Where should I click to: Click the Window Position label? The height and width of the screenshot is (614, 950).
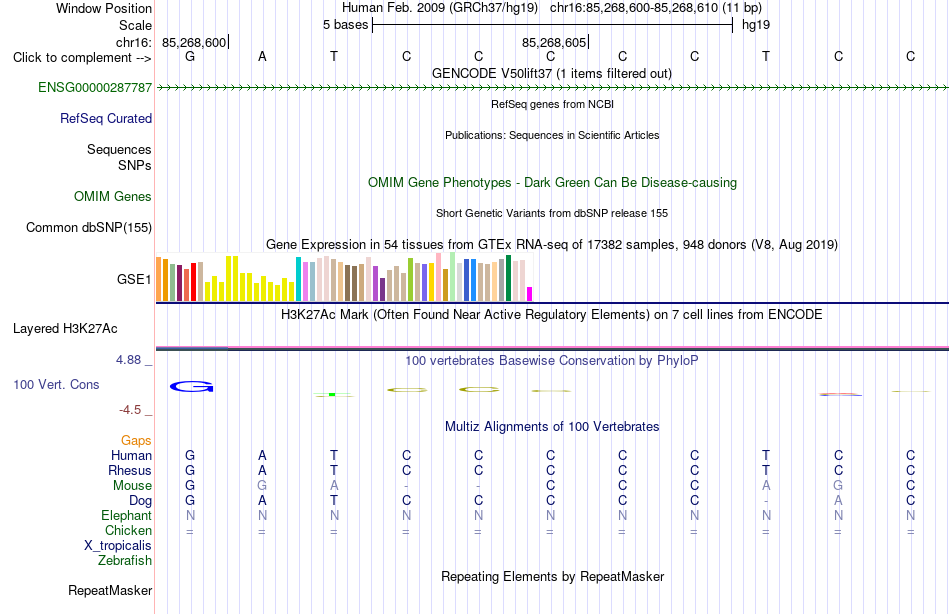tap(104, 8)
